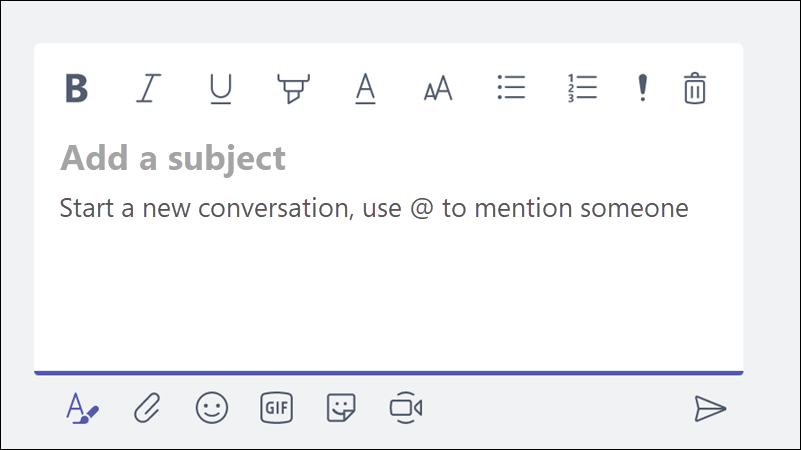Toggle italic formatting

click(x=148, y=88)
